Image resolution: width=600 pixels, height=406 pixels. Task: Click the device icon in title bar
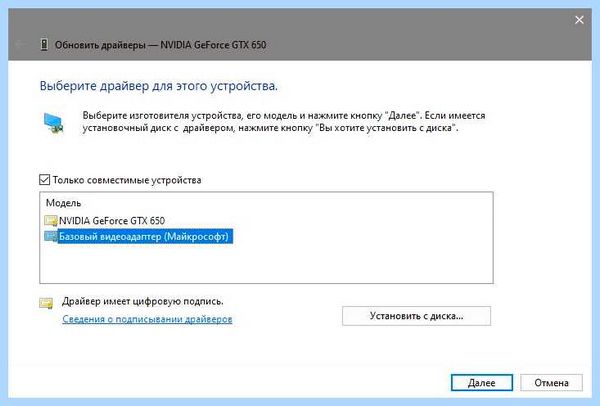pyautogui.click(x=44, y=44)
